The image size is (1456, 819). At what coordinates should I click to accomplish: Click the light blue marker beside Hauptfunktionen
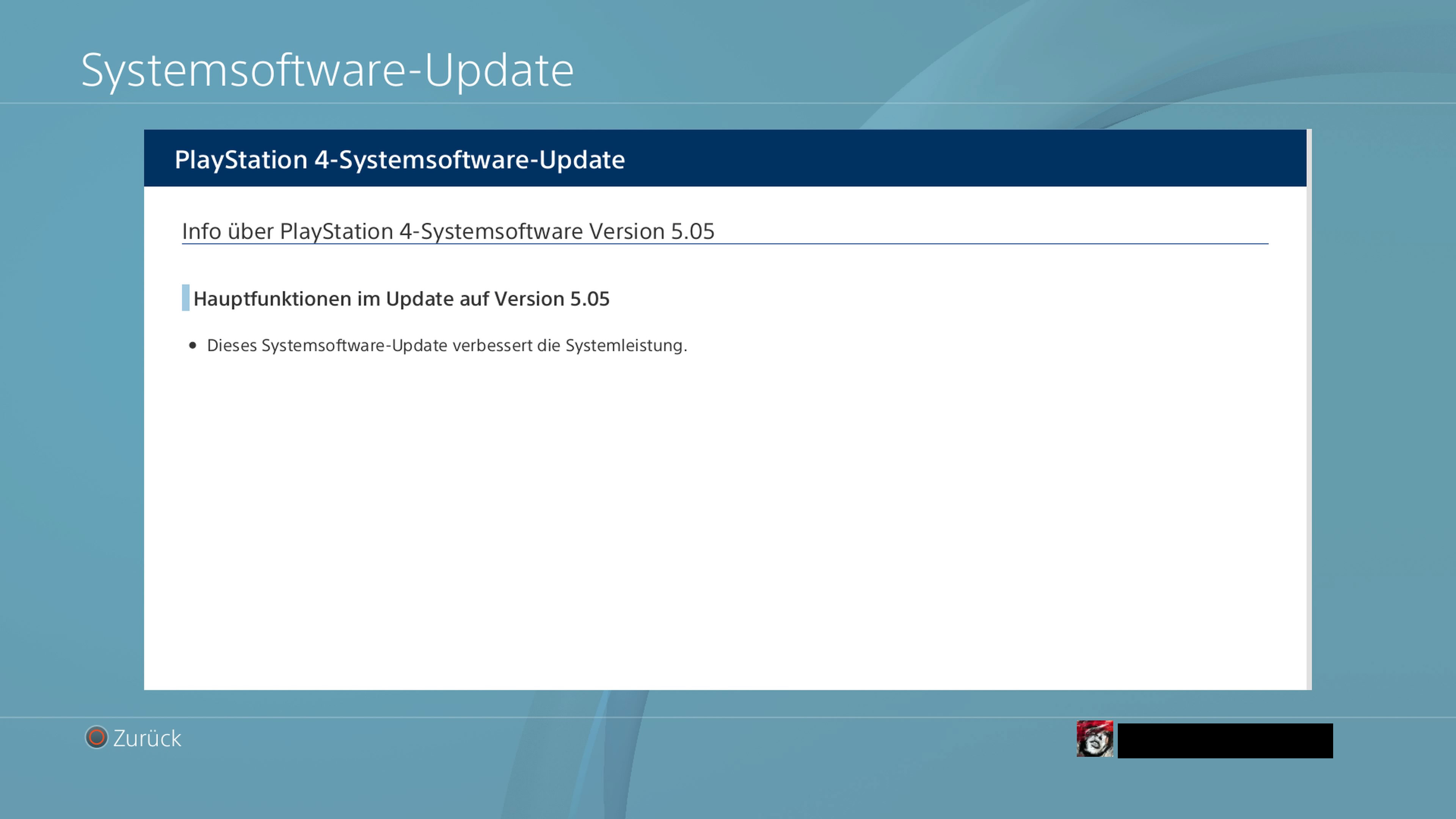tap(185, 298)
